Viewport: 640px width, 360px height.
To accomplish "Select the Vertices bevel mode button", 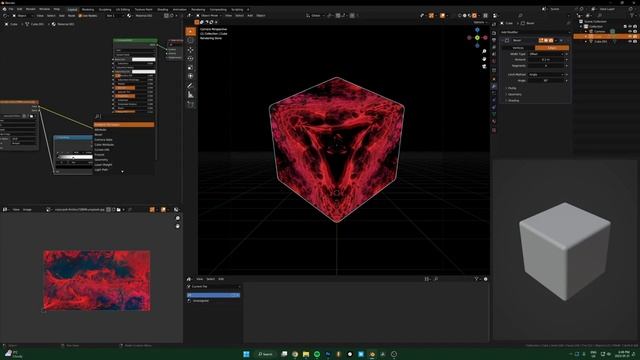I will tap(518, 48).
